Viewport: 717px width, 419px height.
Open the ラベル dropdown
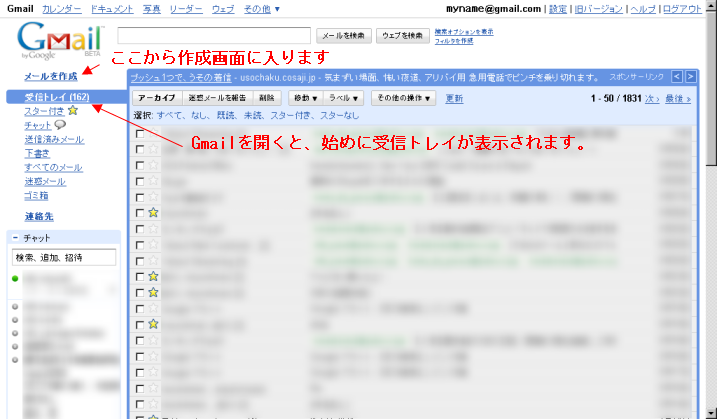(x=343, y=98)
